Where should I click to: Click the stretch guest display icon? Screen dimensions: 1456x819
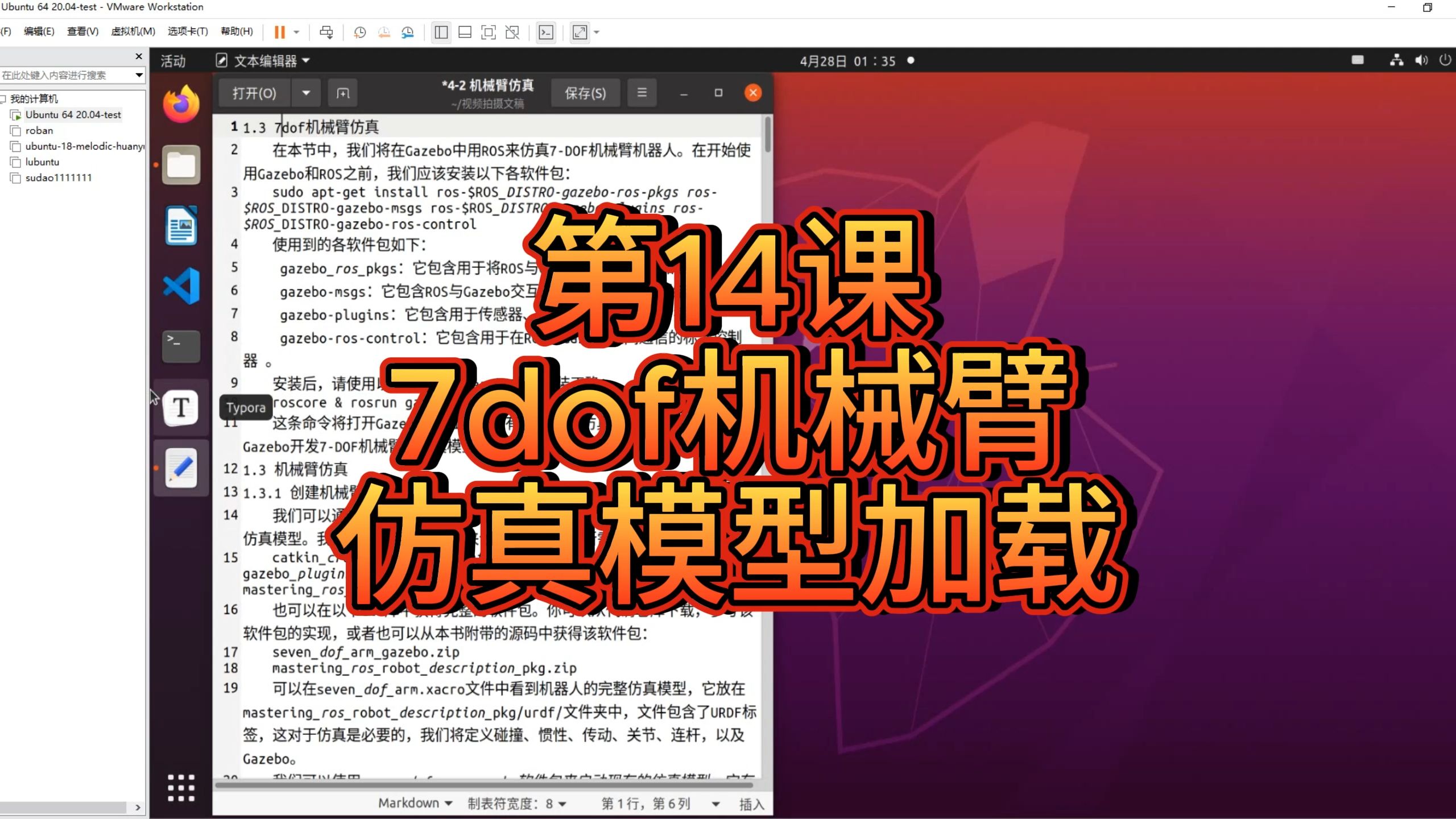pos(580,32)
